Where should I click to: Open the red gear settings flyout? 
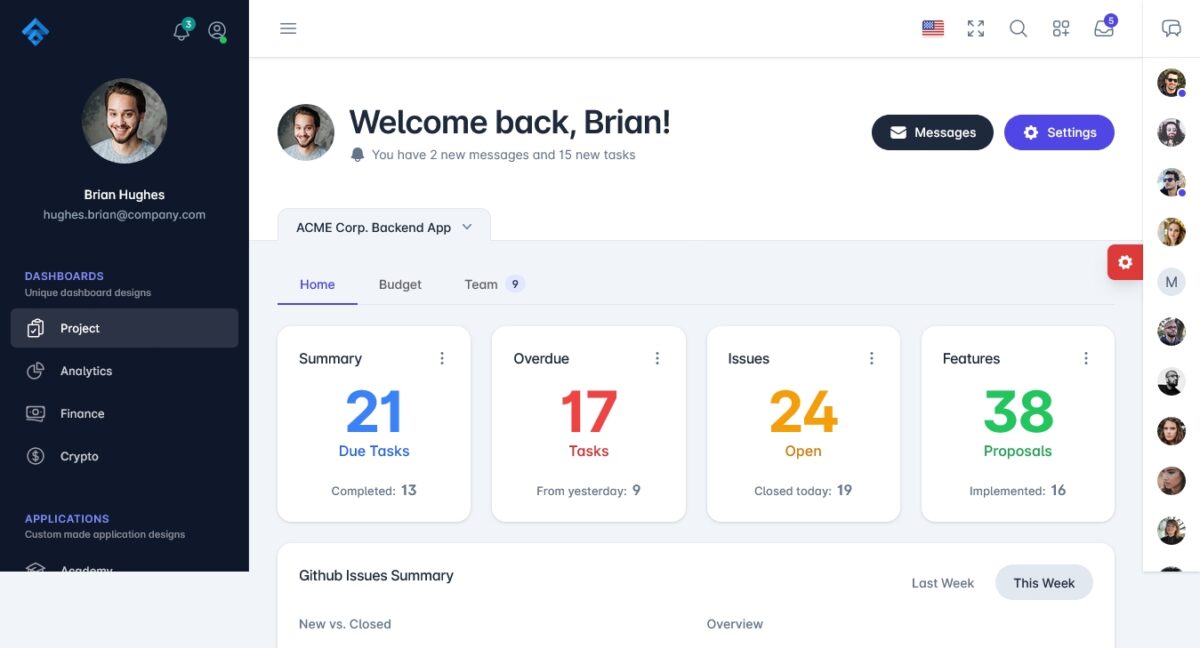[x=1126, y=262]
